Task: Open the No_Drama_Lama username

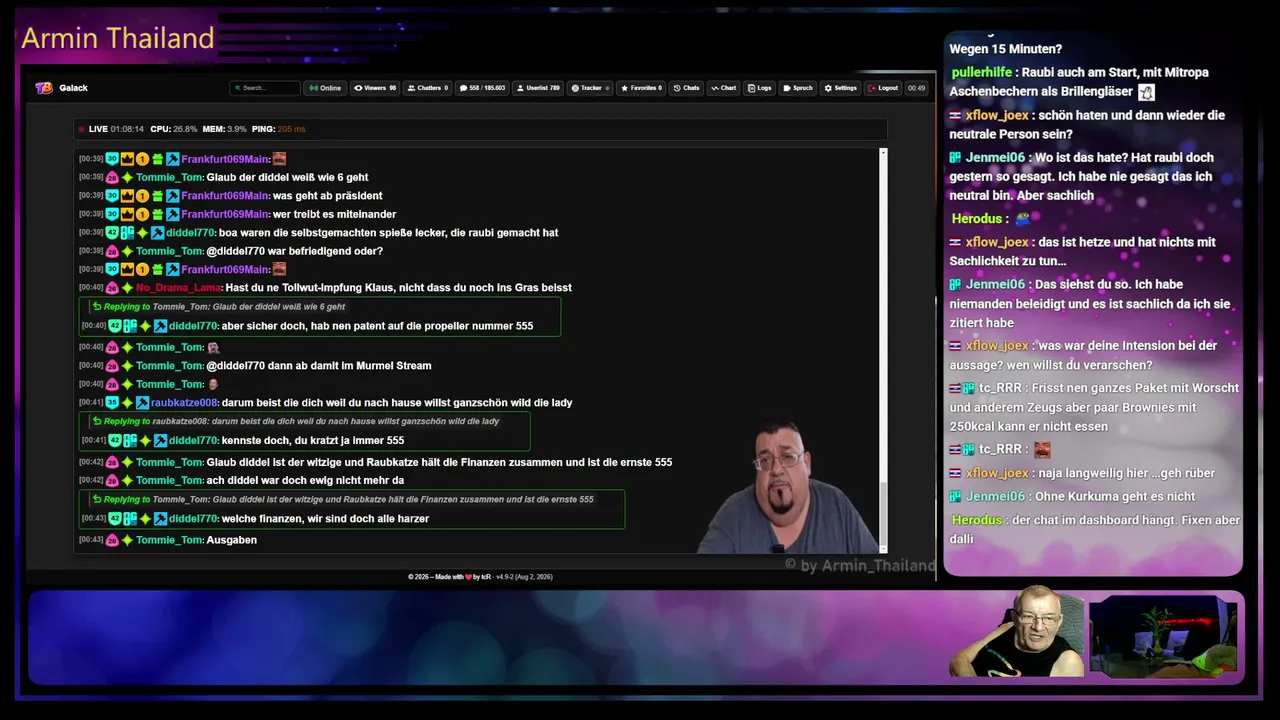Action: click(179, 288)
